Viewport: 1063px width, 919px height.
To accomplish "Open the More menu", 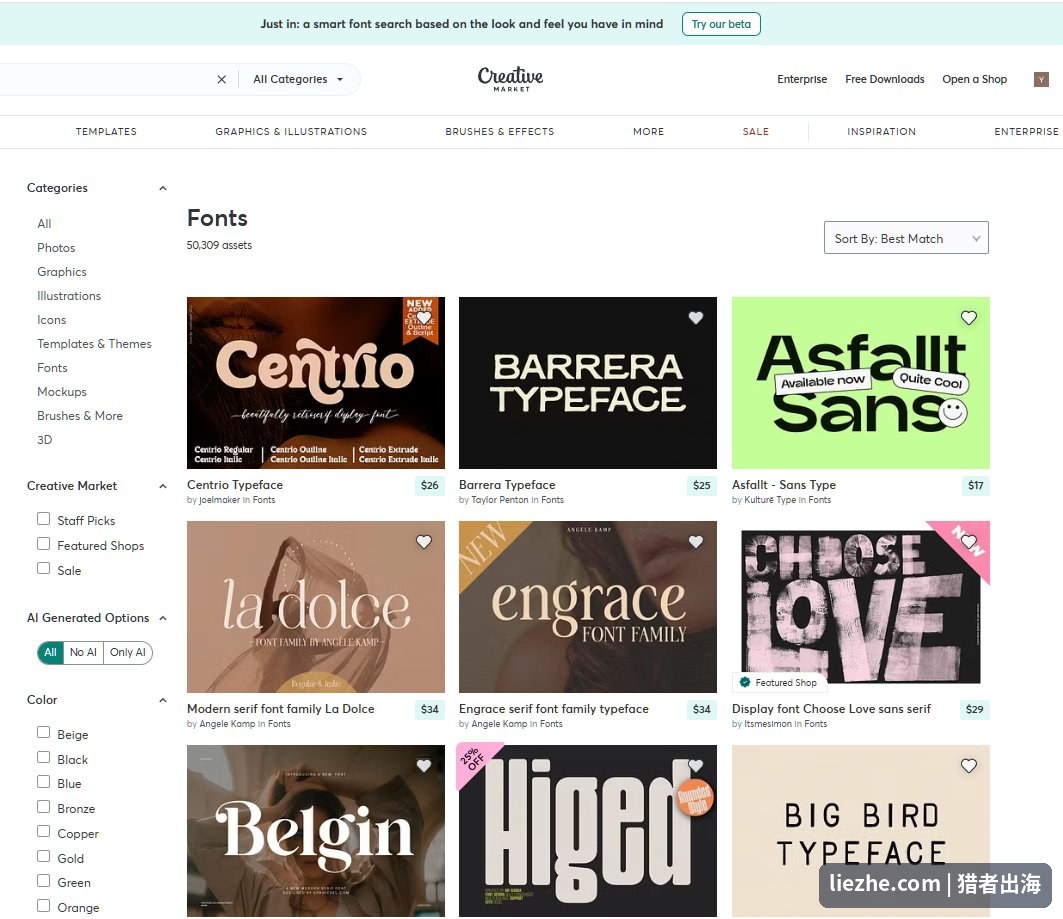I will click(648, 131).
